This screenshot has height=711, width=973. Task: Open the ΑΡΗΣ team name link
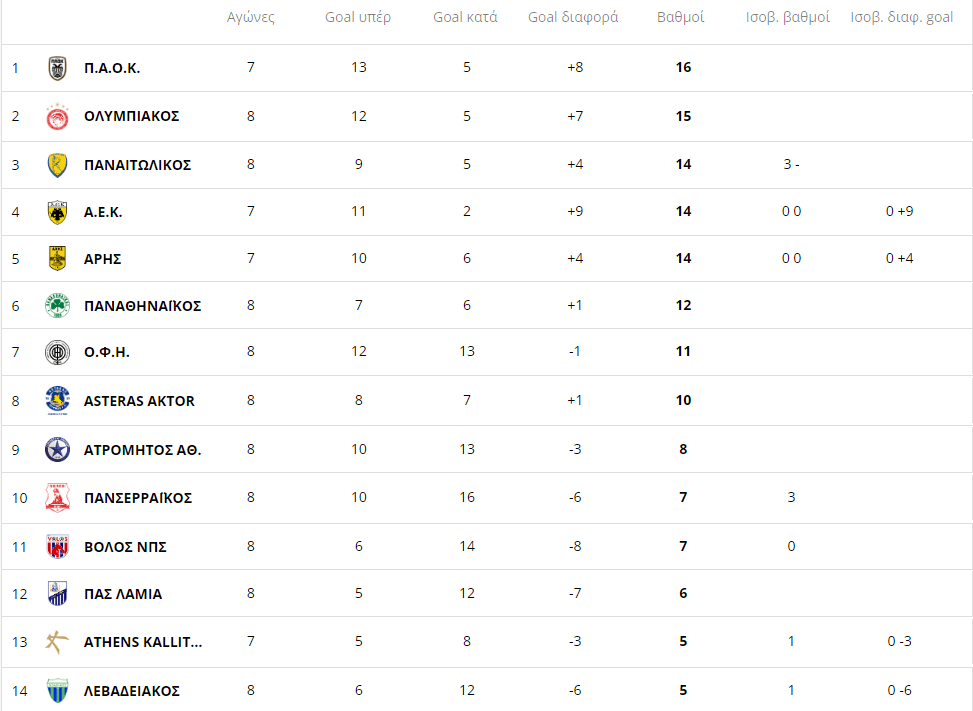tap(102, 259)
